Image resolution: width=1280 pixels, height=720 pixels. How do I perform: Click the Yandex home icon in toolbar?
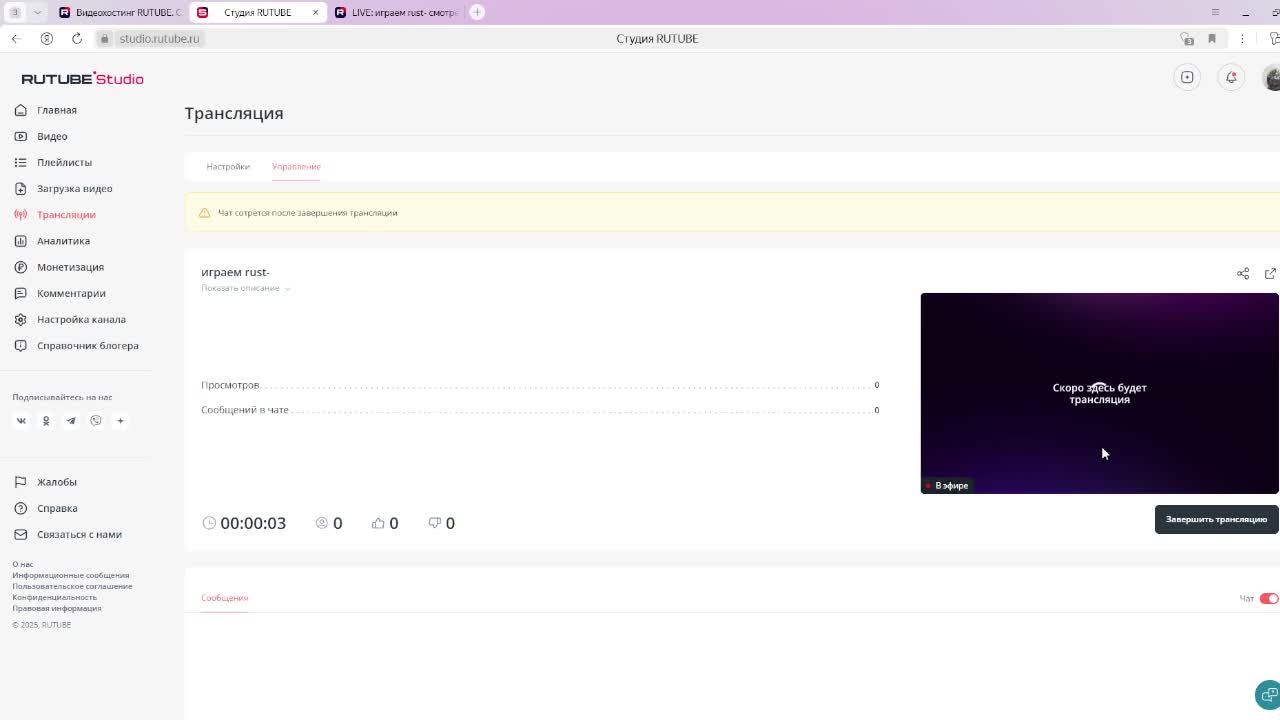point(47,38)
